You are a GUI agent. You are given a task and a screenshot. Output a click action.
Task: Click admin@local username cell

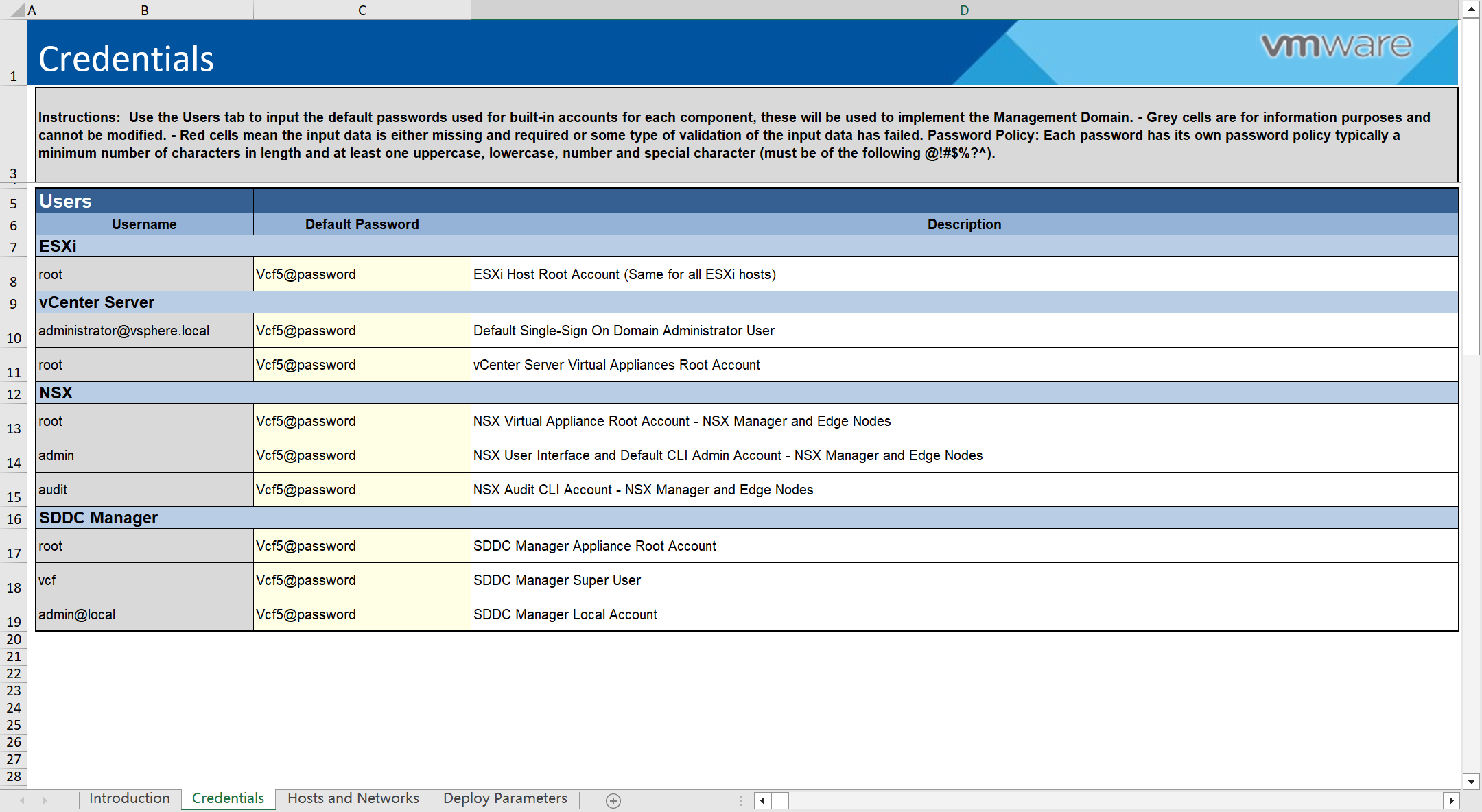click(x=143, y=614)
